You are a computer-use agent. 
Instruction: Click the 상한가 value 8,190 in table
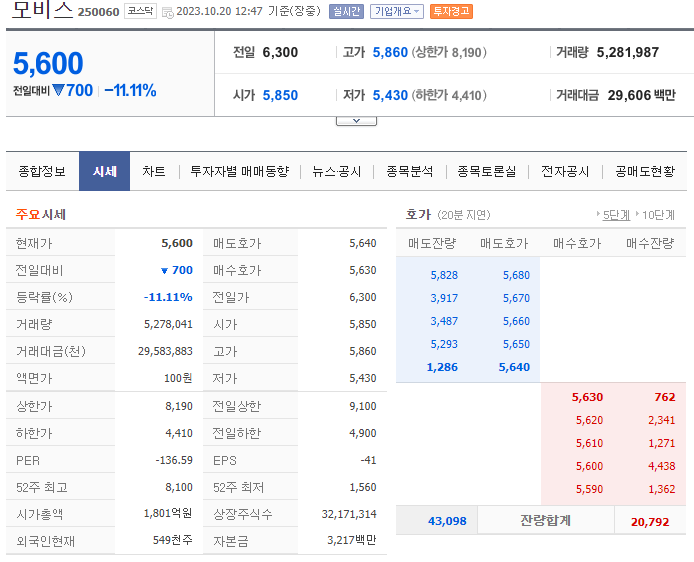coord(179,406)
